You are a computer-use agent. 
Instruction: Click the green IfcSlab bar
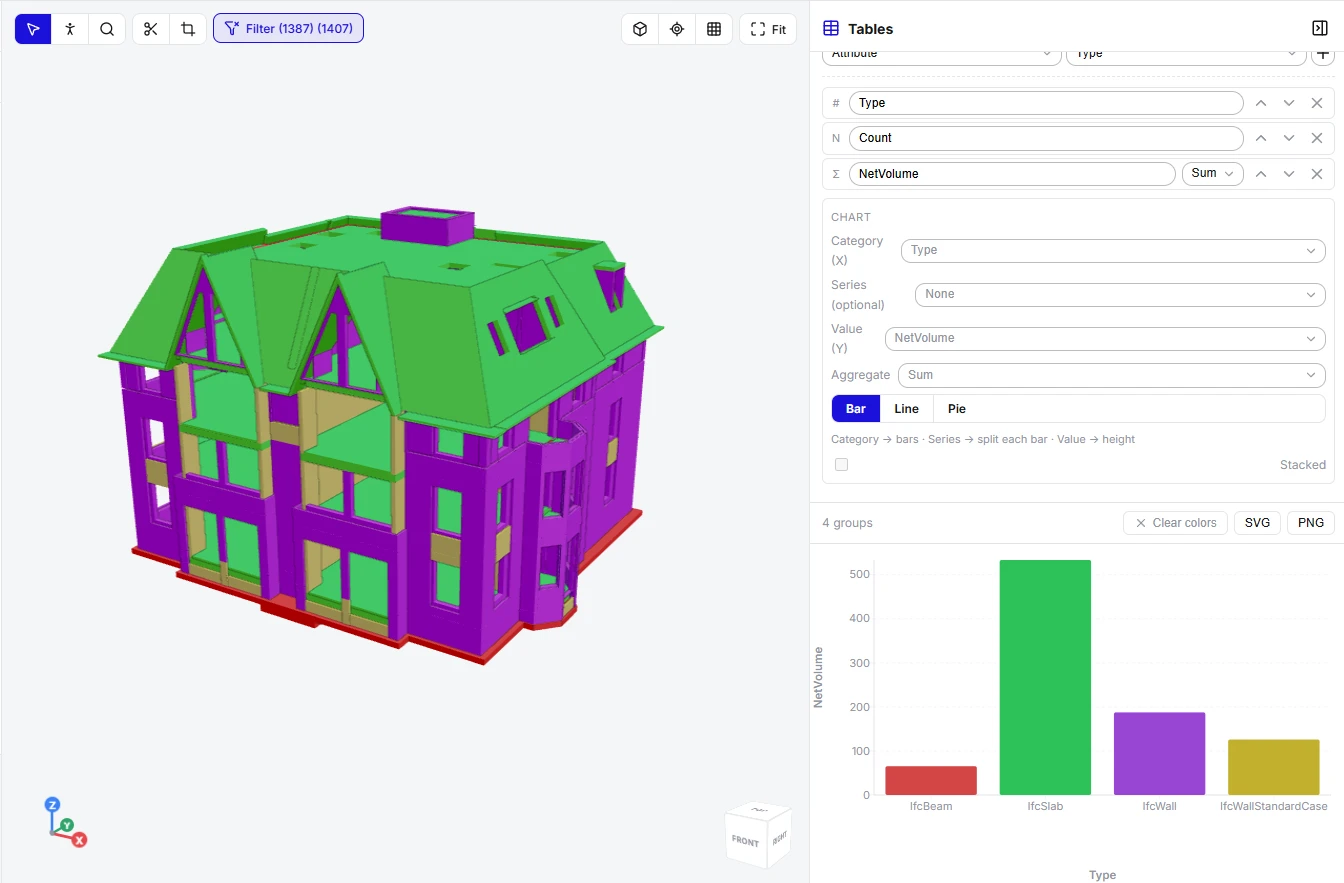tap(1045, 678)
